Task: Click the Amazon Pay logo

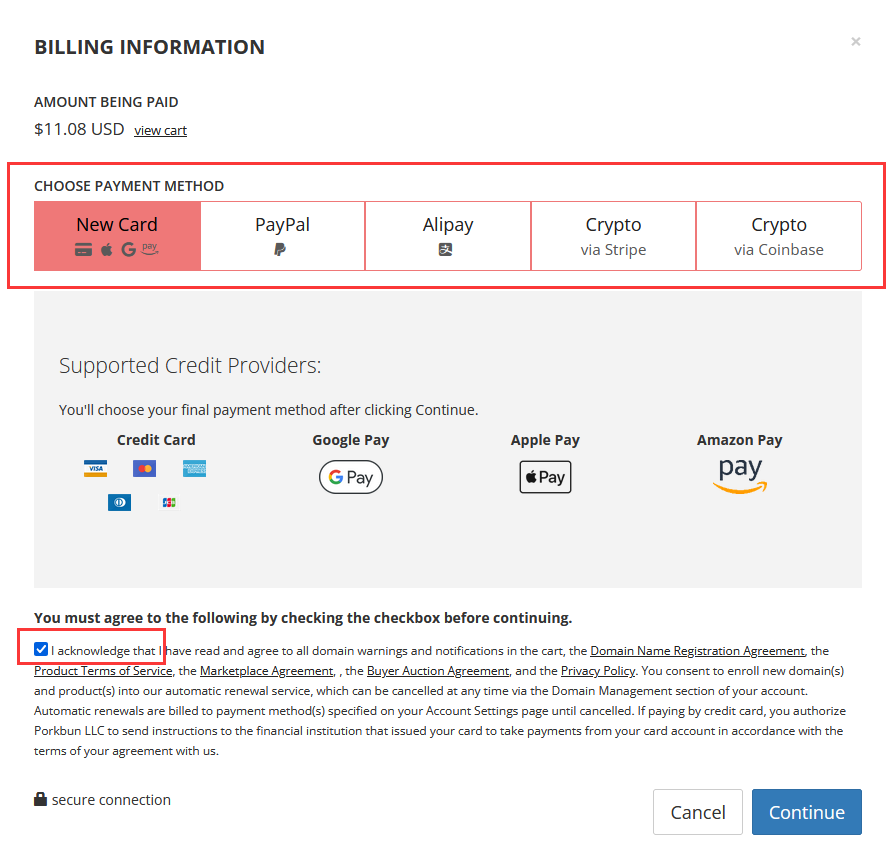Action: 739,475
